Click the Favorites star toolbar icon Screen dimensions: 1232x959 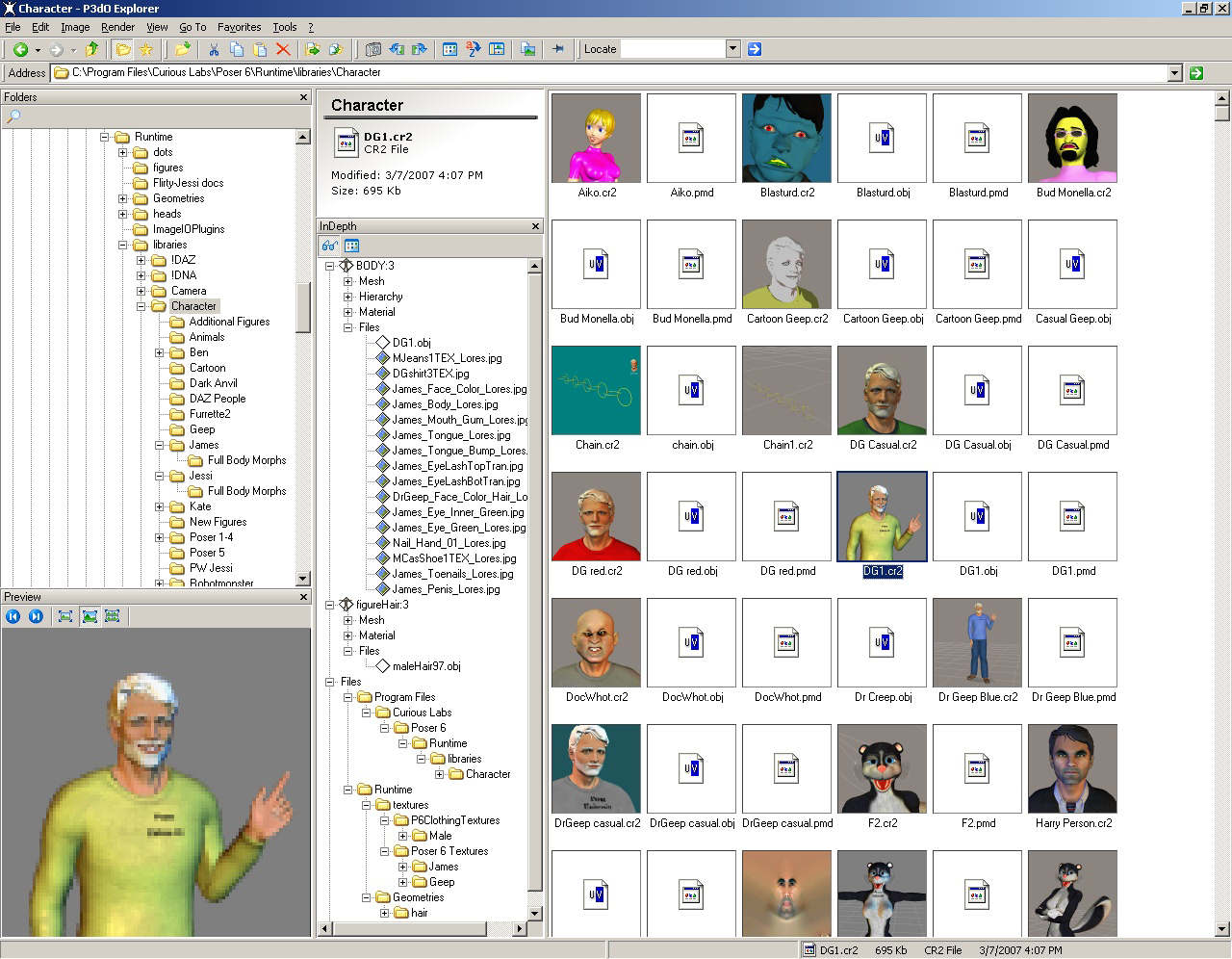coord(146,49)
